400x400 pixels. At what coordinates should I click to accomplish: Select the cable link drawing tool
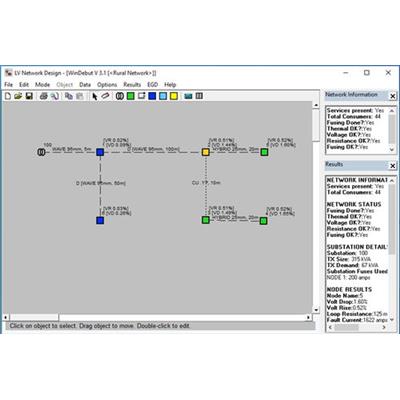[x=105, y=96]
